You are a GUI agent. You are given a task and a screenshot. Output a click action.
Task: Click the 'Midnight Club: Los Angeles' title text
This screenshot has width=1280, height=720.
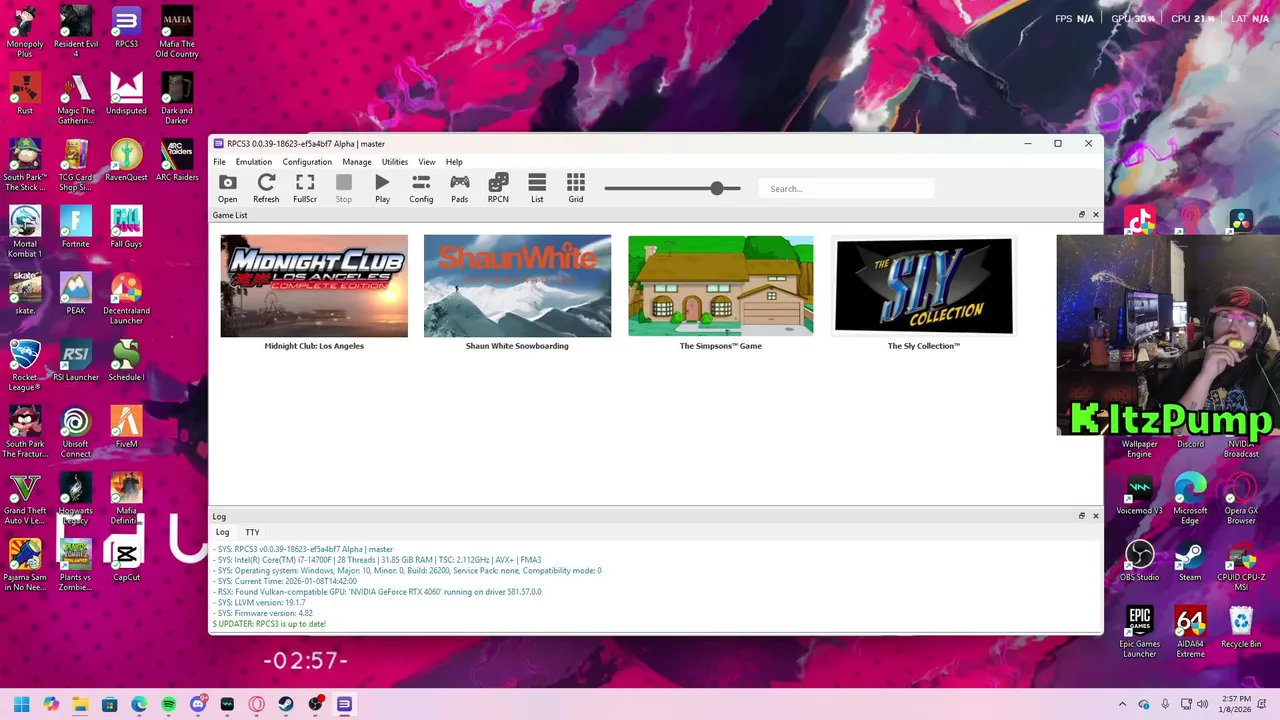click(314, 346)
